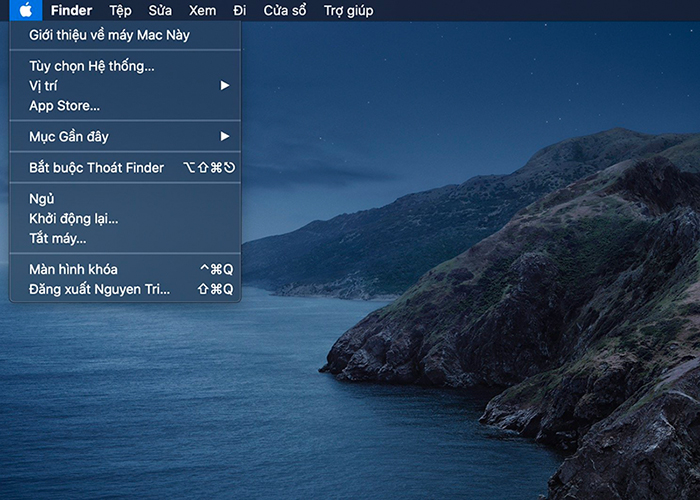Open Tùy chọn Hệ thống...
Viewport: 700px width, 500px height.
[x=125, y=66]
